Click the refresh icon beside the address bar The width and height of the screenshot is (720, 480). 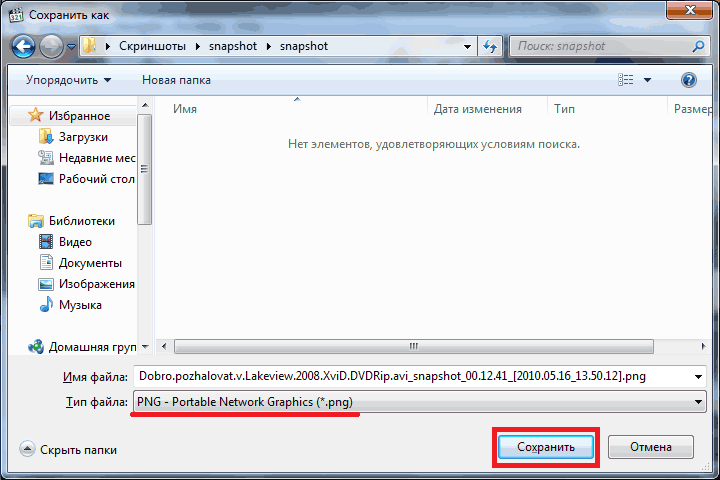click(x=490, y=46)
